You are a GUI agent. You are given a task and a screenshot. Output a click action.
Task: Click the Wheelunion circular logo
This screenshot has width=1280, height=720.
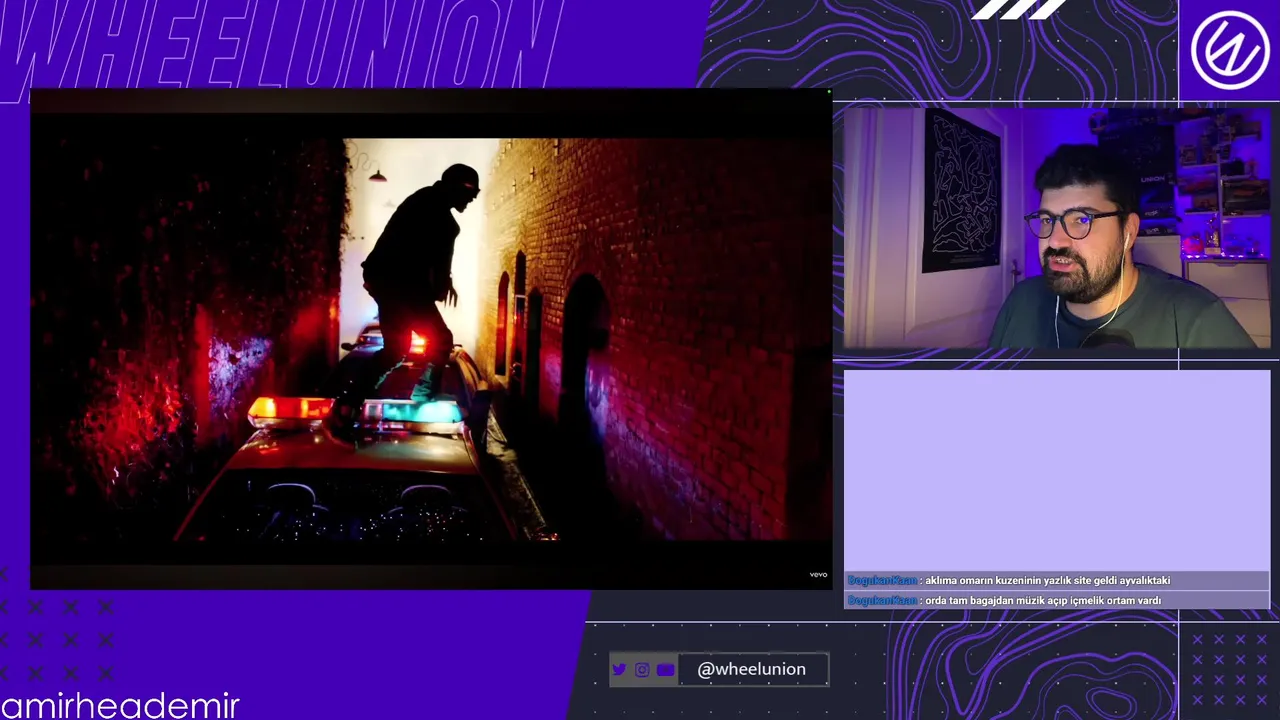[1230, 50]
